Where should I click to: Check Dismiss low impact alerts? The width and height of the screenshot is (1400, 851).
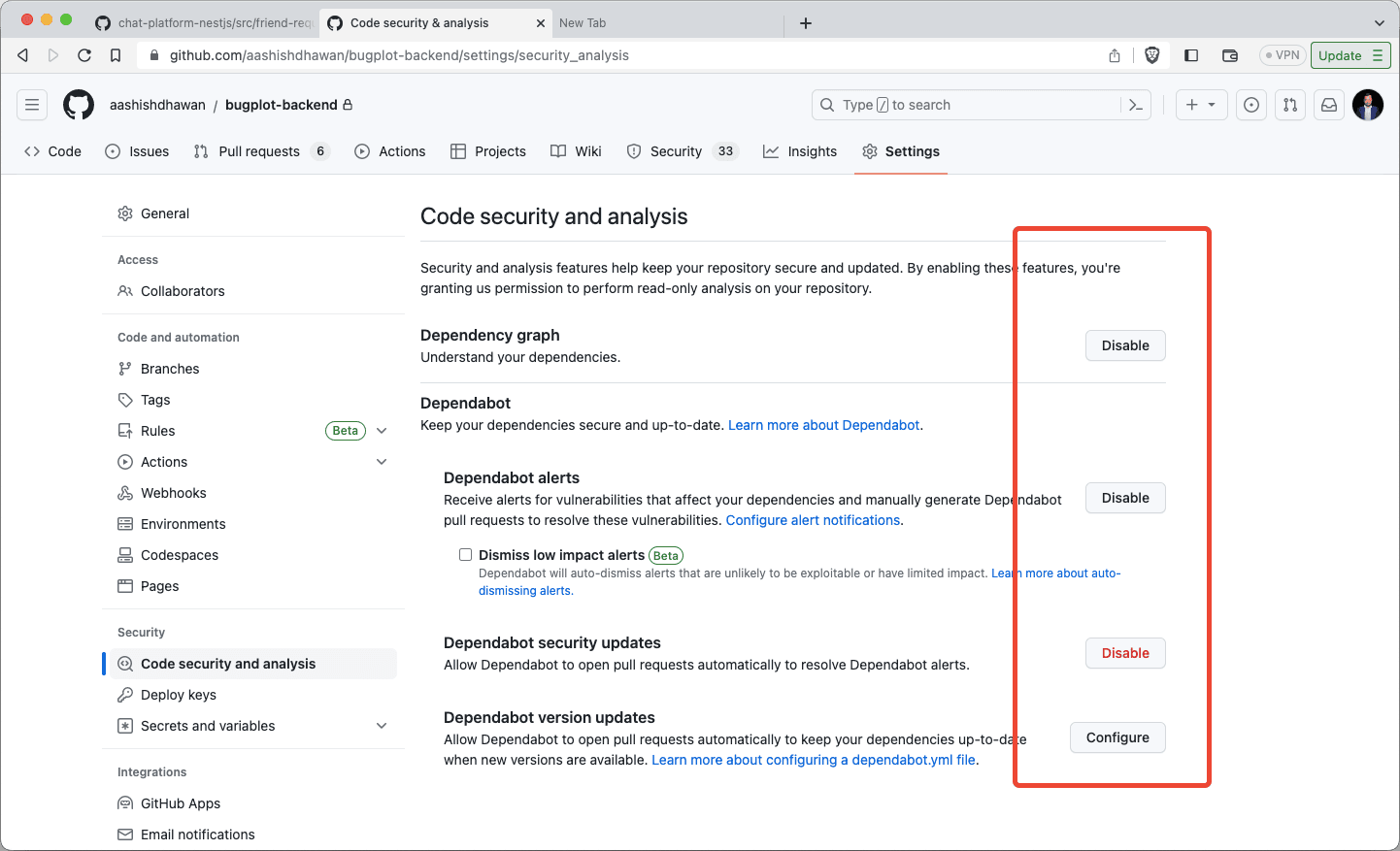(466, 554)
